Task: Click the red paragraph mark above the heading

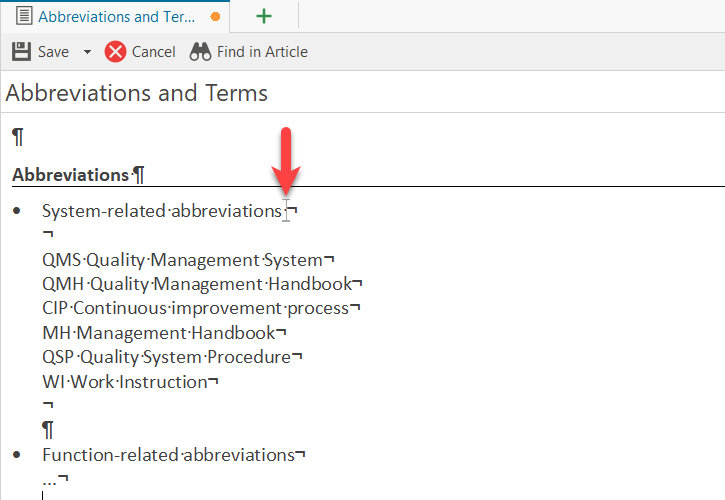Action: click(x=18, y=137)
